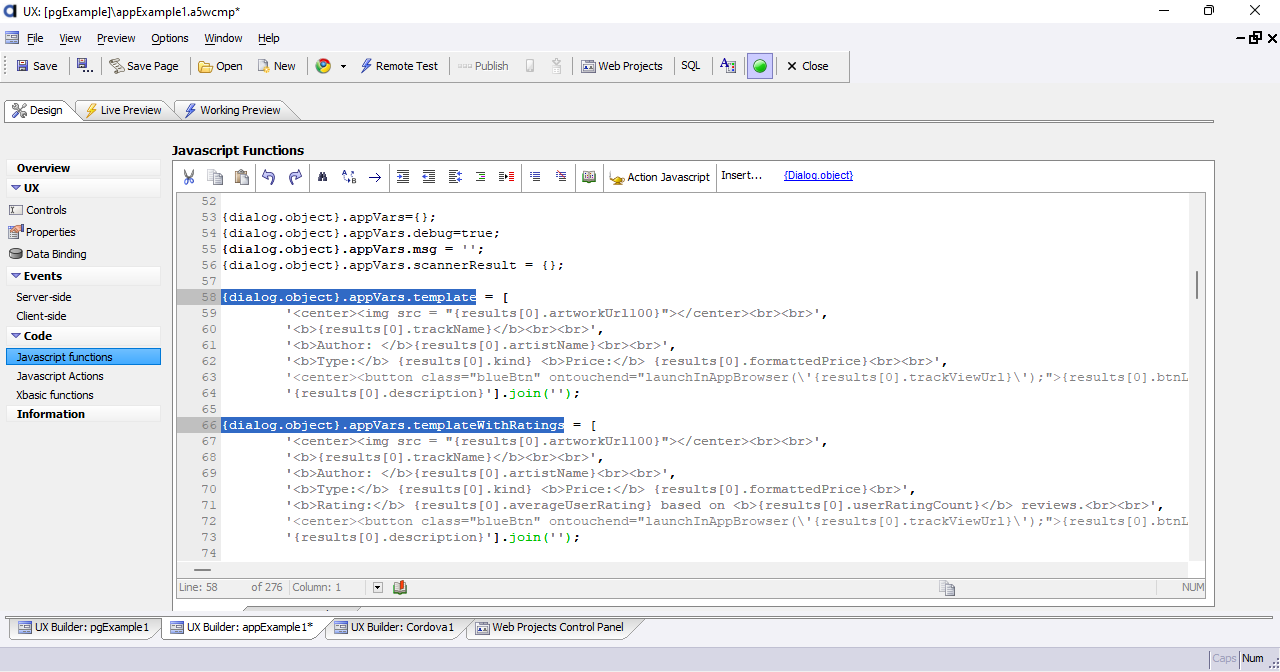Toggle the green circle status button
Image resolution: width=1280 pixels, height=672 pixels.
[760, 66]
